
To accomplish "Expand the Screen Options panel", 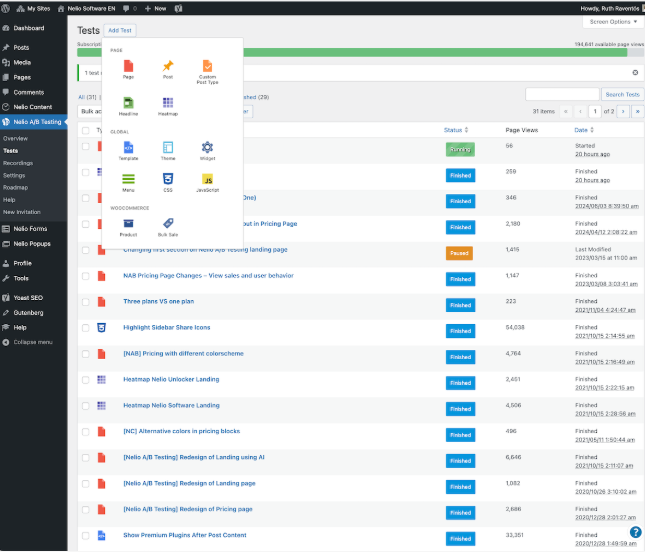I will click(613, 22).
